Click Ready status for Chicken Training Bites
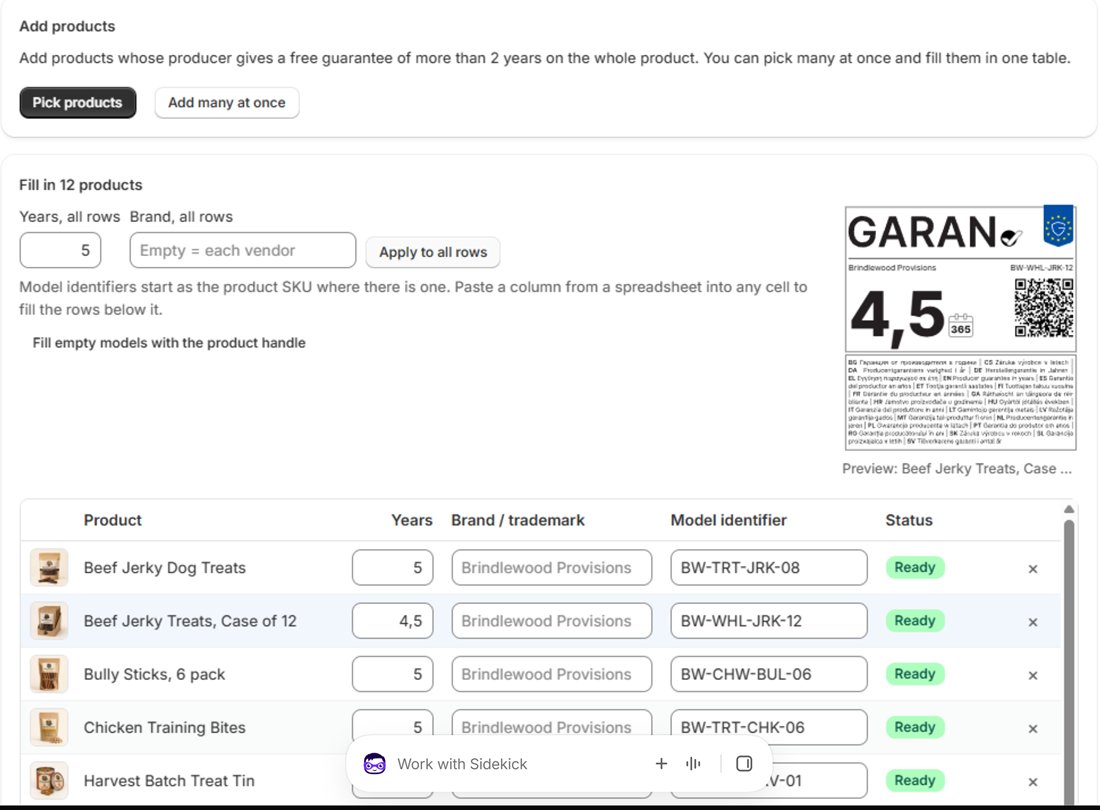 point(915,727)
